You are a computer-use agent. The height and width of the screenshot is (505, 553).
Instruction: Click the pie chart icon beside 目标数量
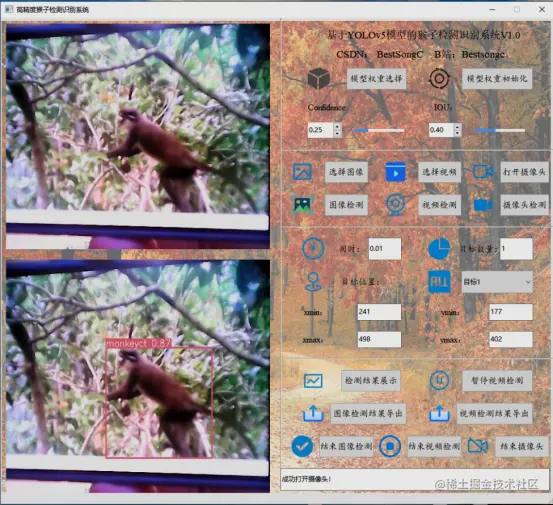(x=439, y=249)
